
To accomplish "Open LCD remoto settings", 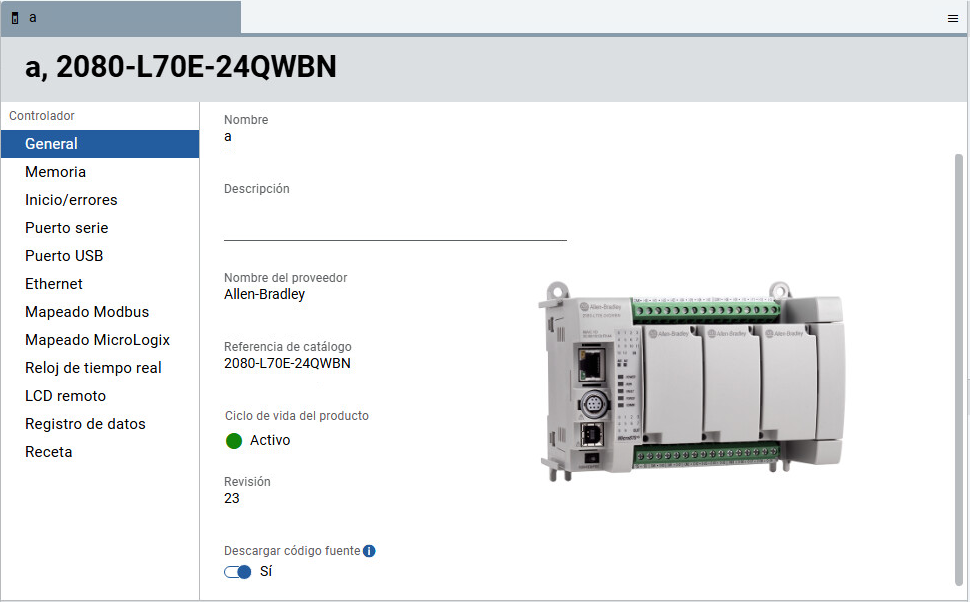I will click(65, 396).
